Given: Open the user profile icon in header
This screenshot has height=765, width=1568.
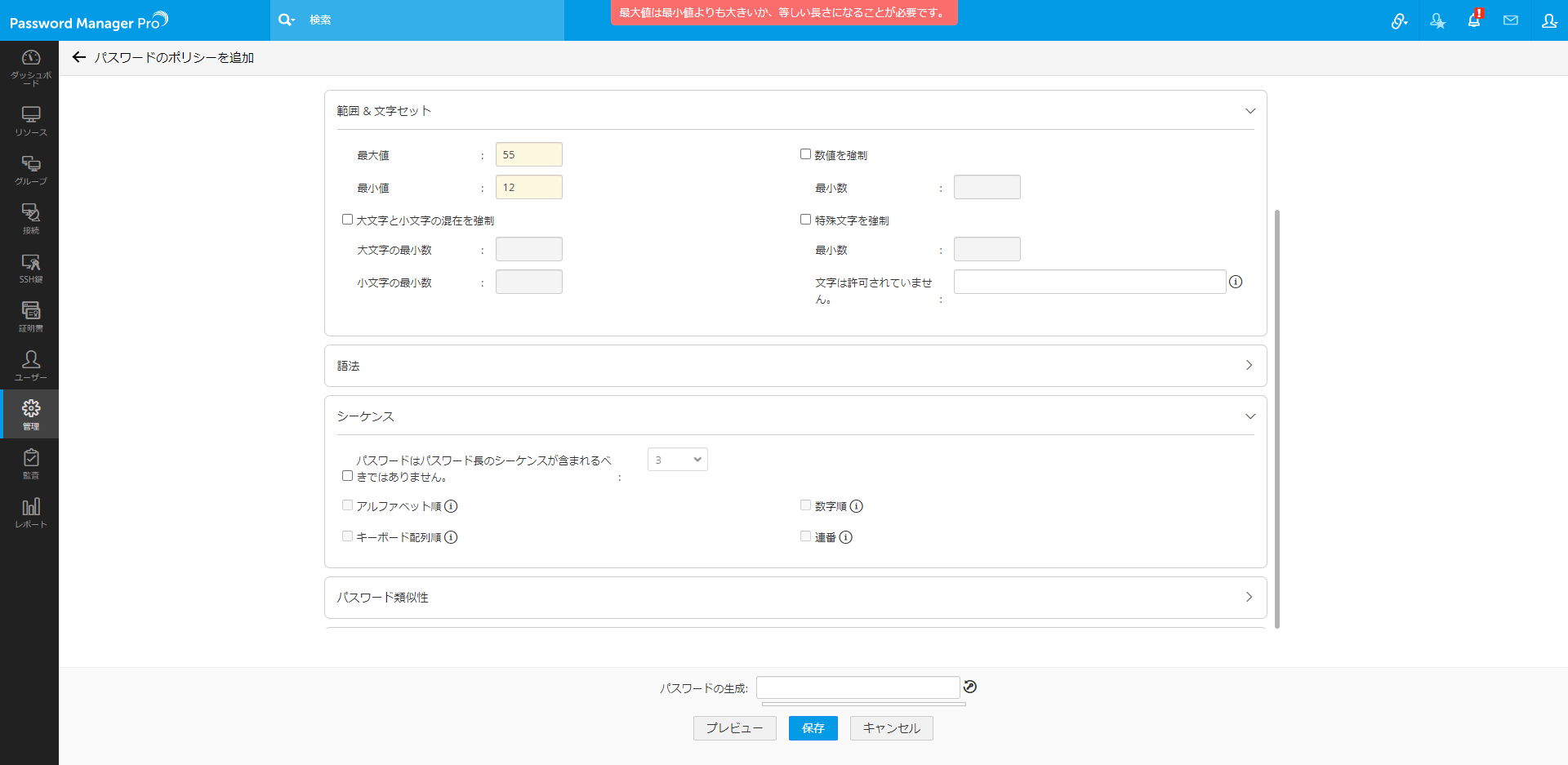Looking at the screenshot, I should click(x=1549, y=20).
